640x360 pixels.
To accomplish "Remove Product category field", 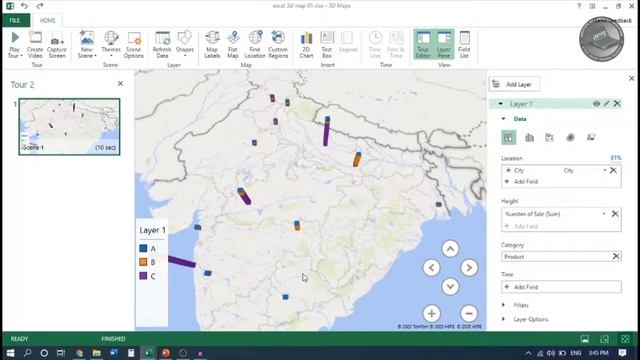I will [616, 256].
